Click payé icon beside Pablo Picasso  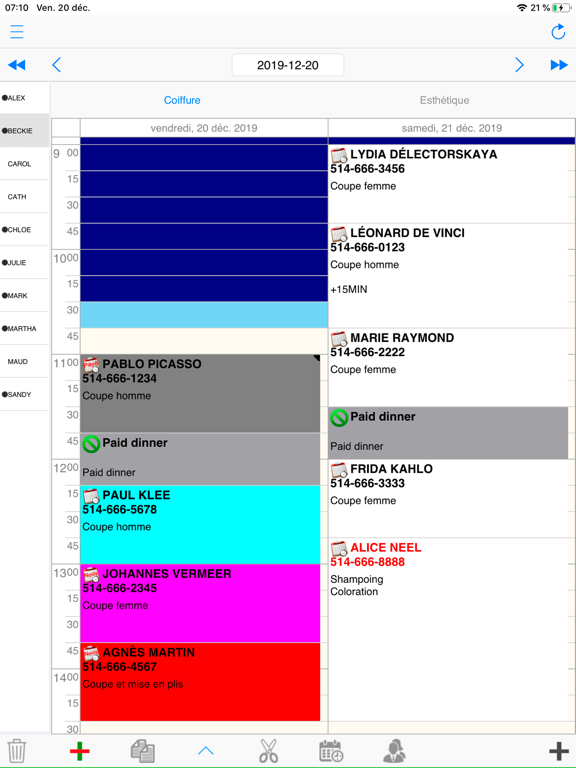tap(91, 365)
